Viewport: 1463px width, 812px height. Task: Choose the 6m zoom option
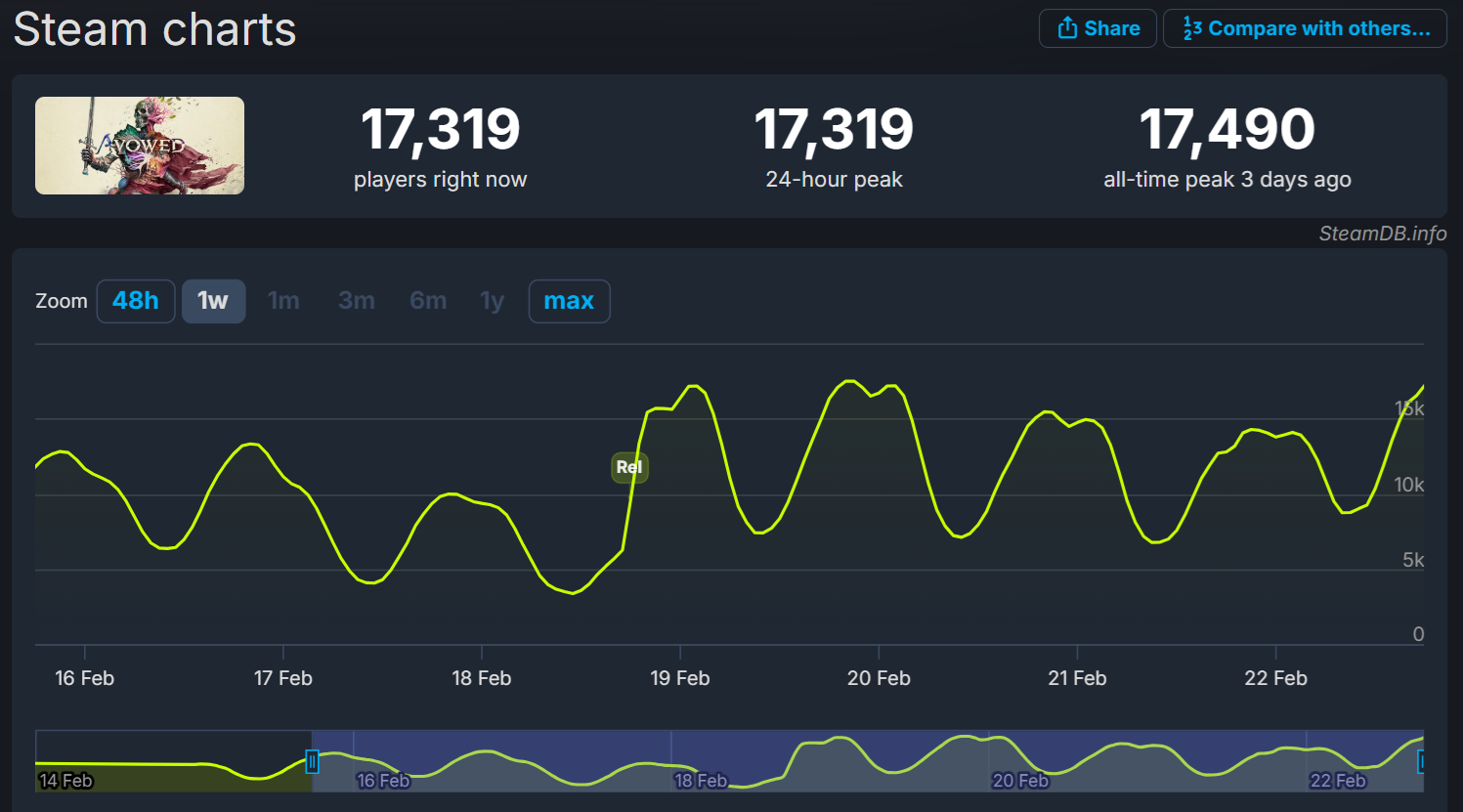click(x=428, y=301)
